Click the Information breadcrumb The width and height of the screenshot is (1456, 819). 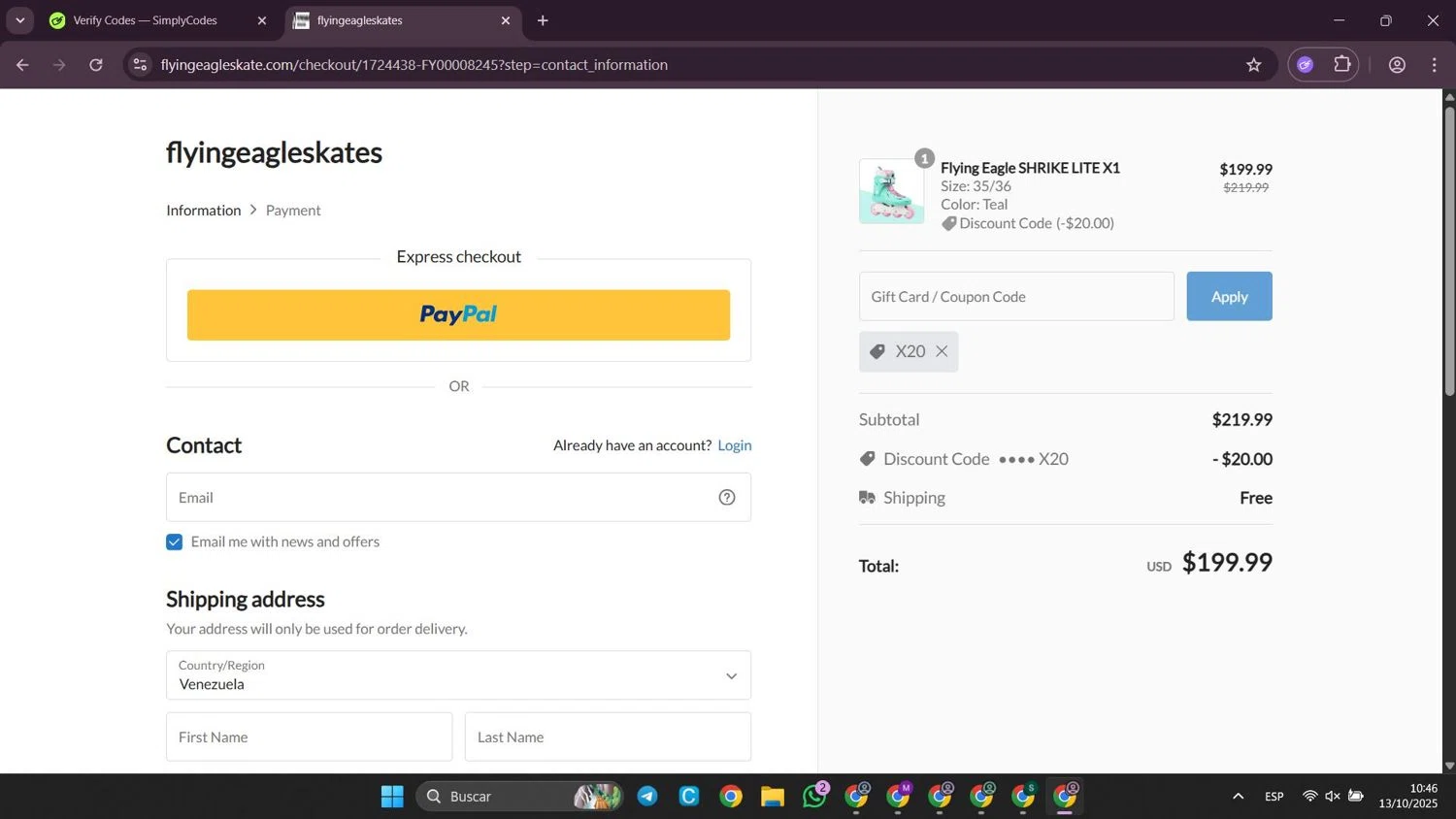click(204, 211)
